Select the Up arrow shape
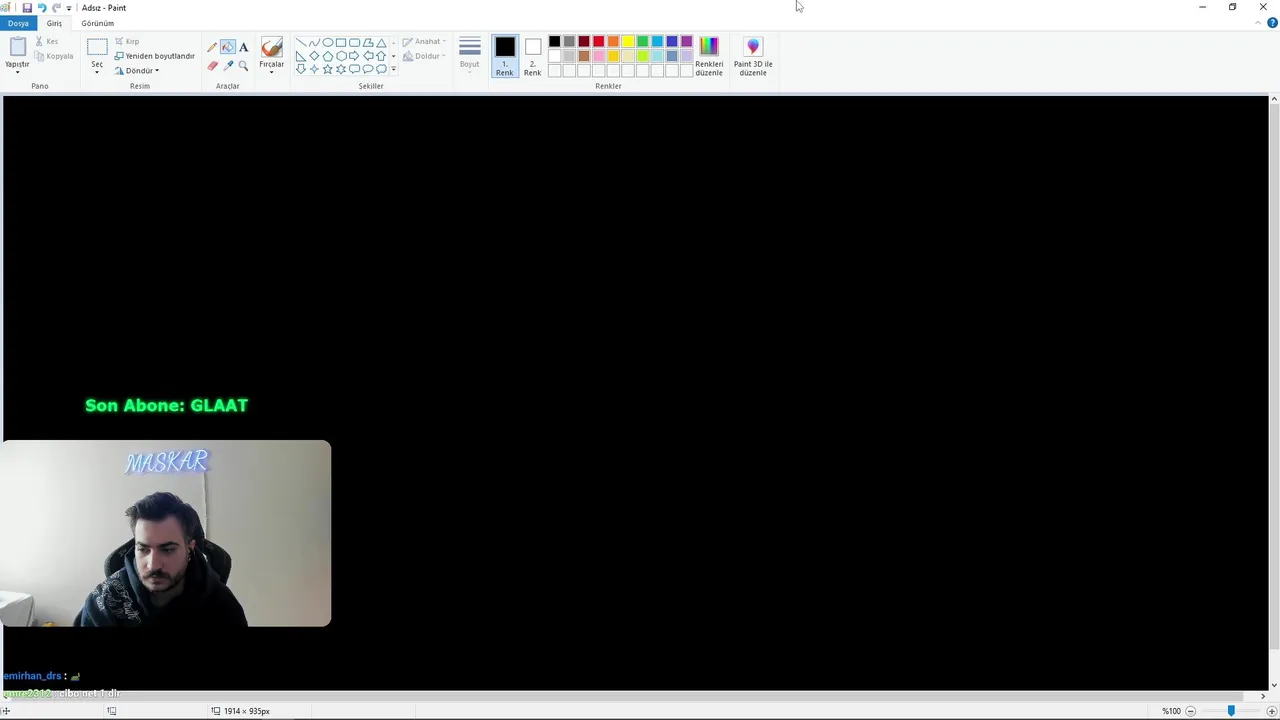 click(x=381, y=56)
